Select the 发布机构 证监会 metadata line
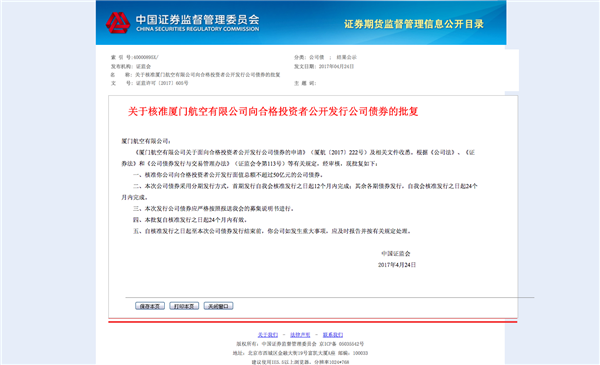The height and width of the screenshot is (365, 600). (131, 66)
